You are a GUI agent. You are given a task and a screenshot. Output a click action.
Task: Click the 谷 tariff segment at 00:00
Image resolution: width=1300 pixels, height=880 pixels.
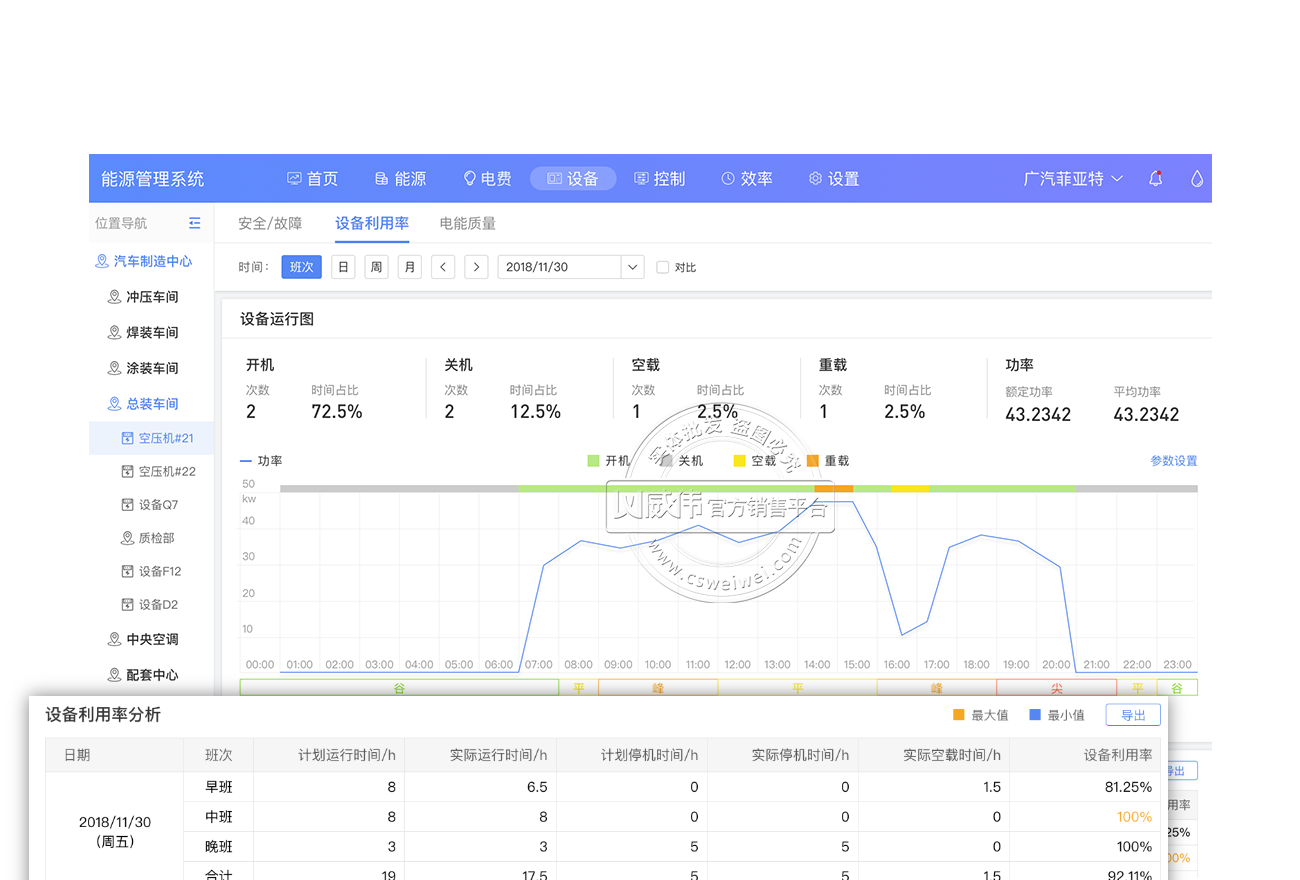click(x=399, y=688)
